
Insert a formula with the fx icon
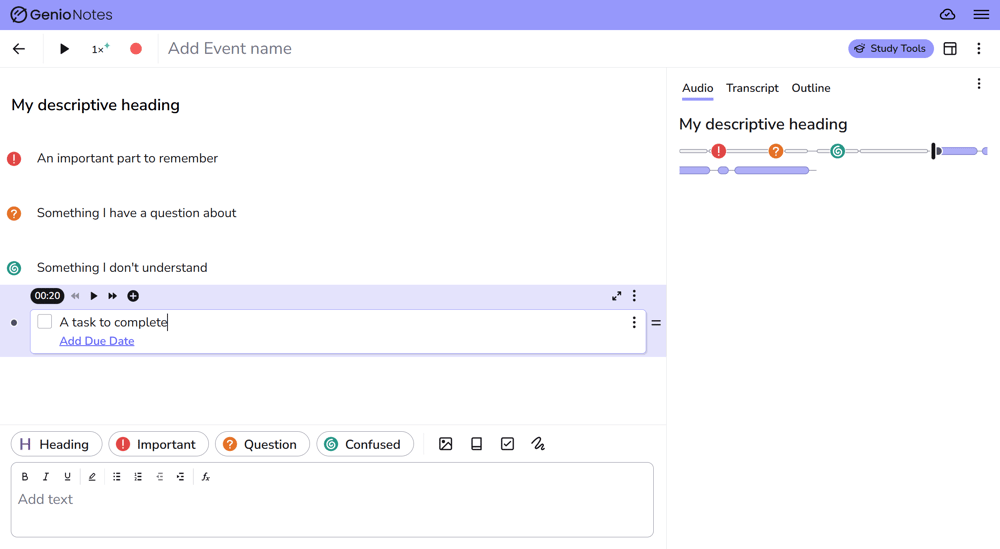point(205,477)
